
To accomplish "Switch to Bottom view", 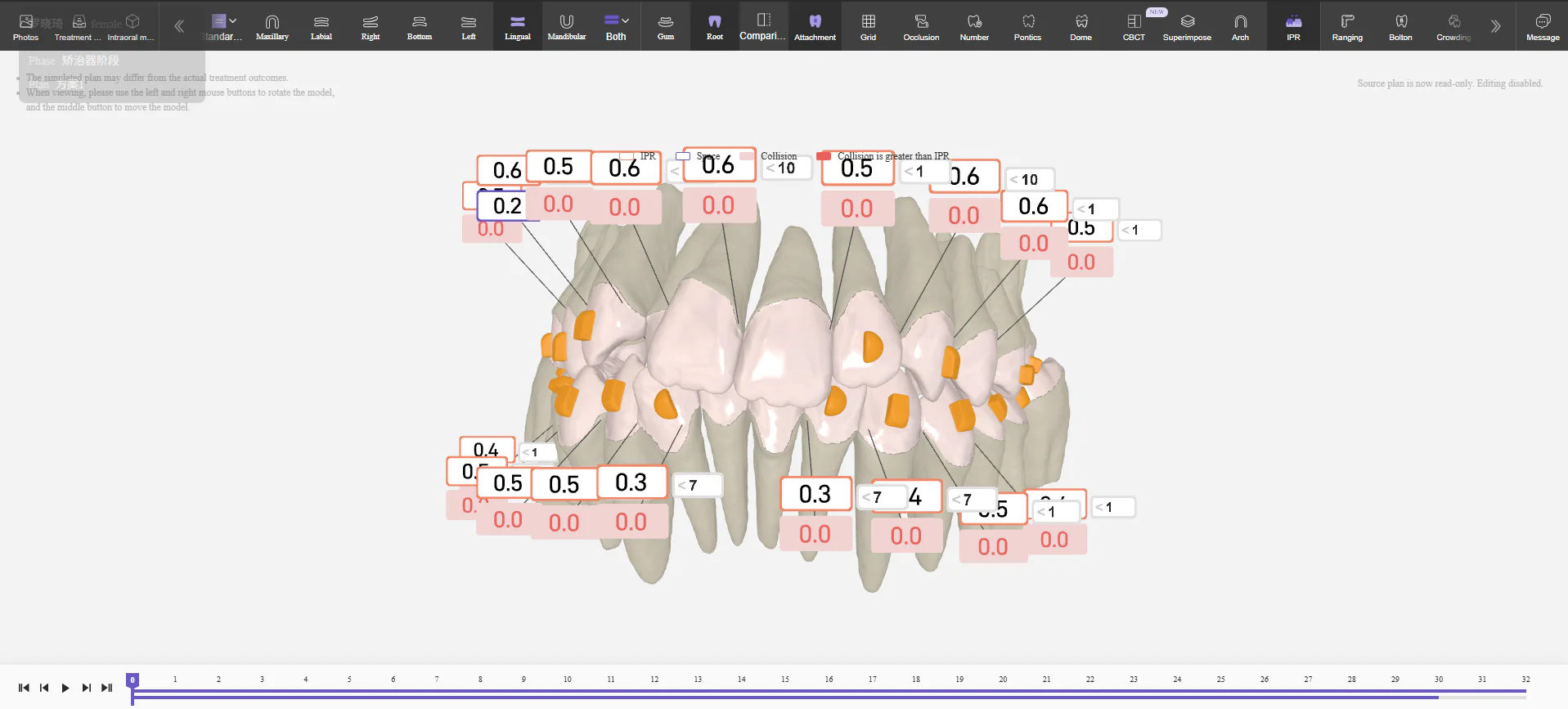I will point(420,27).
